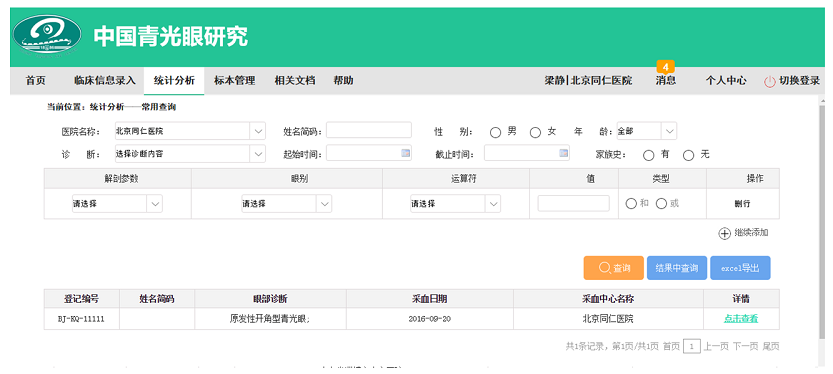Click the China Glaucoma Study logo
The width and height of the screenshot is (833, 374).
point(47,37)
